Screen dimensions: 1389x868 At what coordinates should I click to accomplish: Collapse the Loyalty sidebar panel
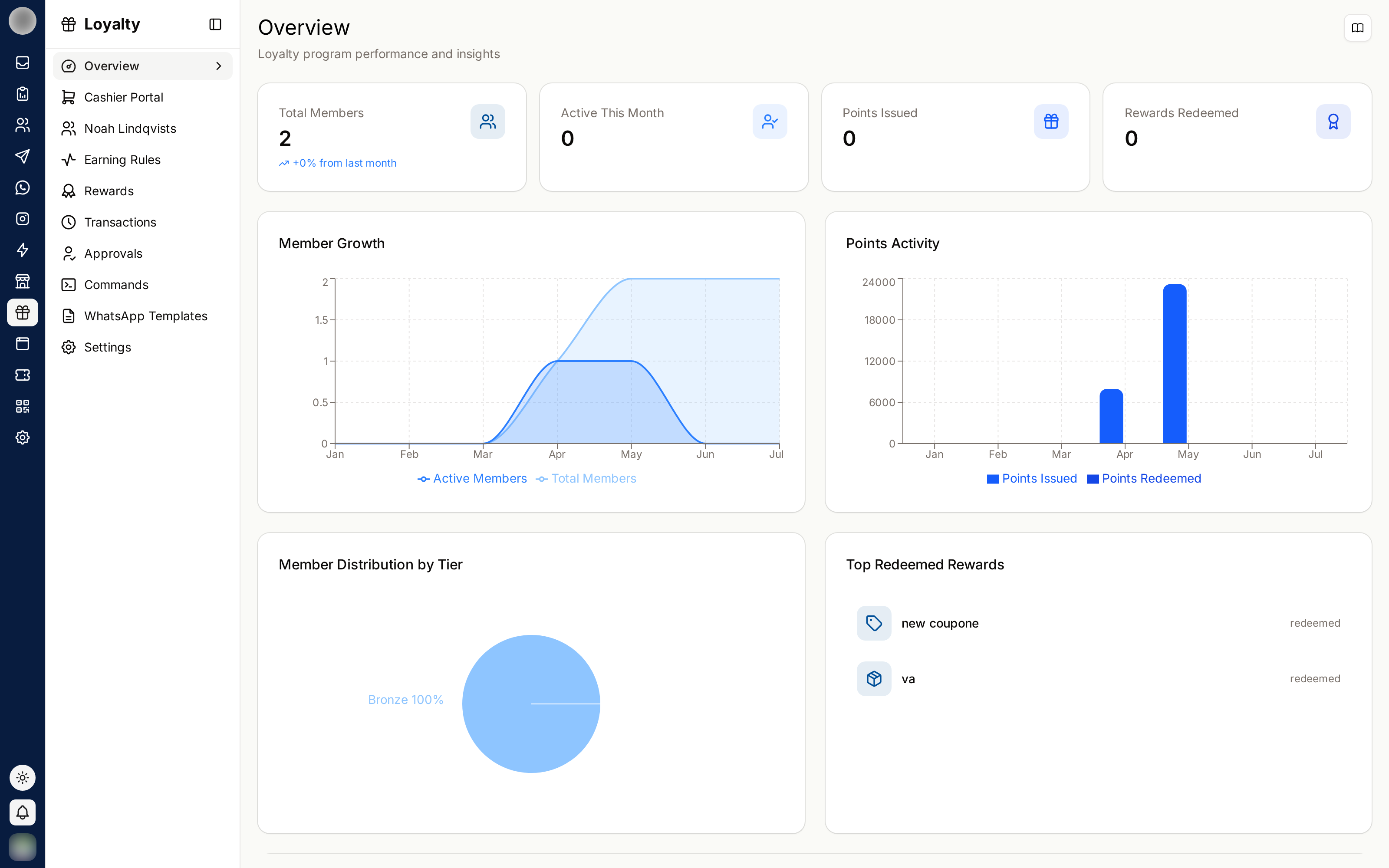click(215, 24)
